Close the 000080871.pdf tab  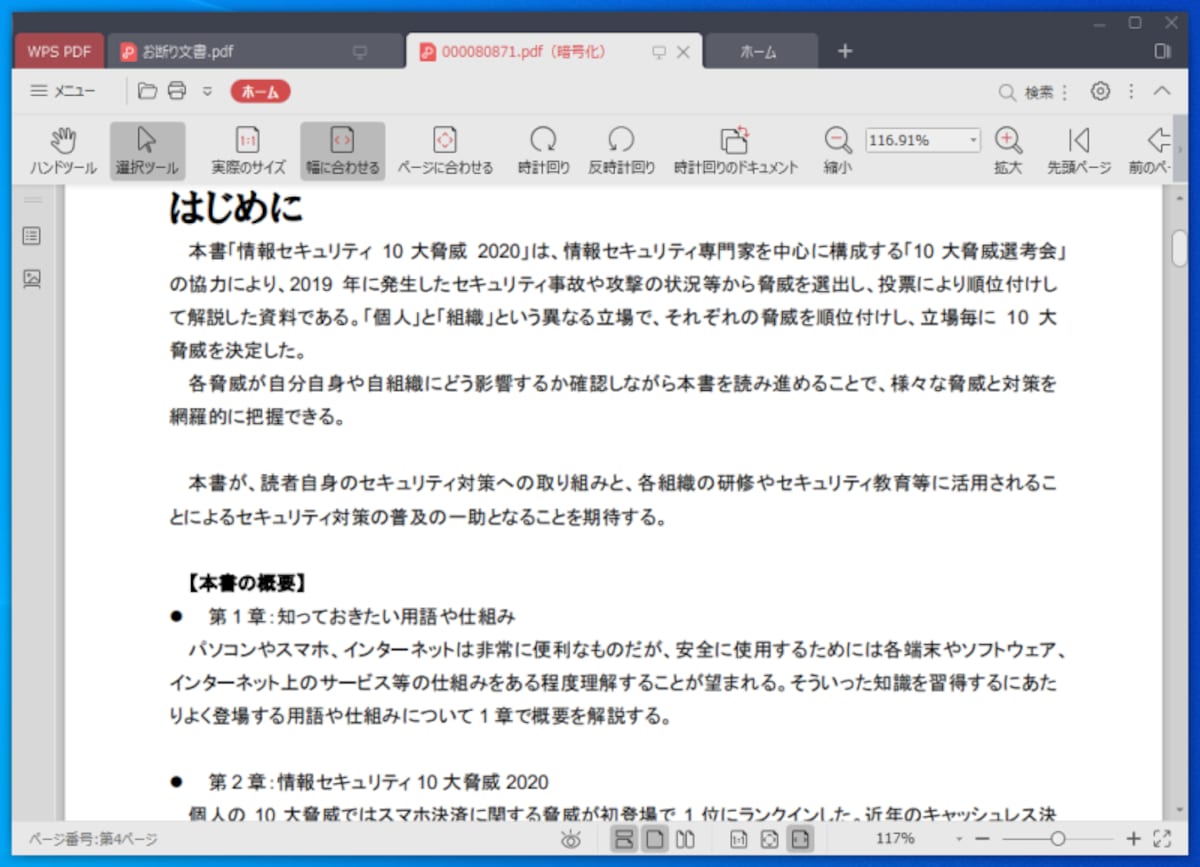(683, 52)
